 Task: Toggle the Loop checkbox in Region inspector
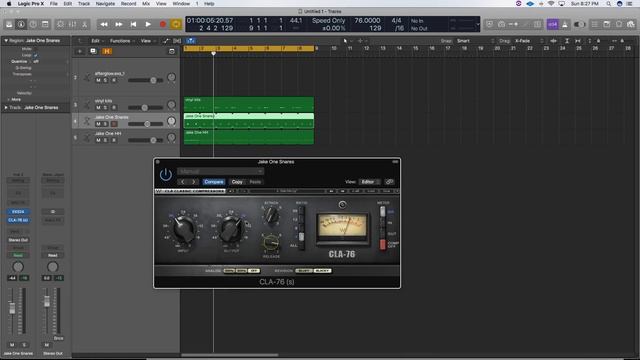click(36, 55)
